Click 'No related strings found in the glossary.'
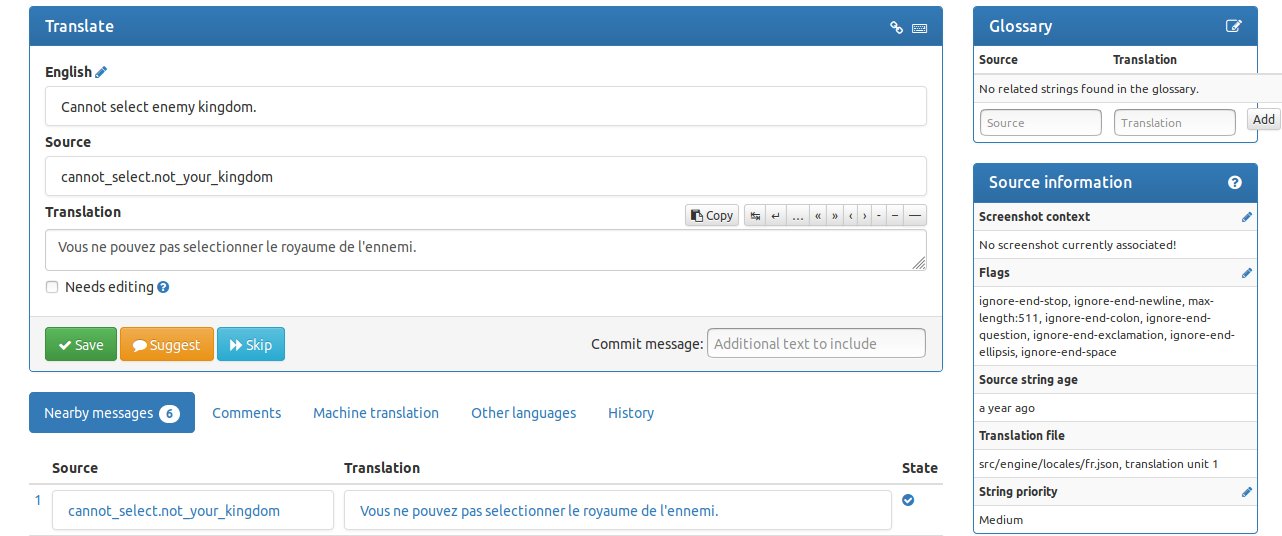Screen dimensions: 1282x536 coord(1089,89)
